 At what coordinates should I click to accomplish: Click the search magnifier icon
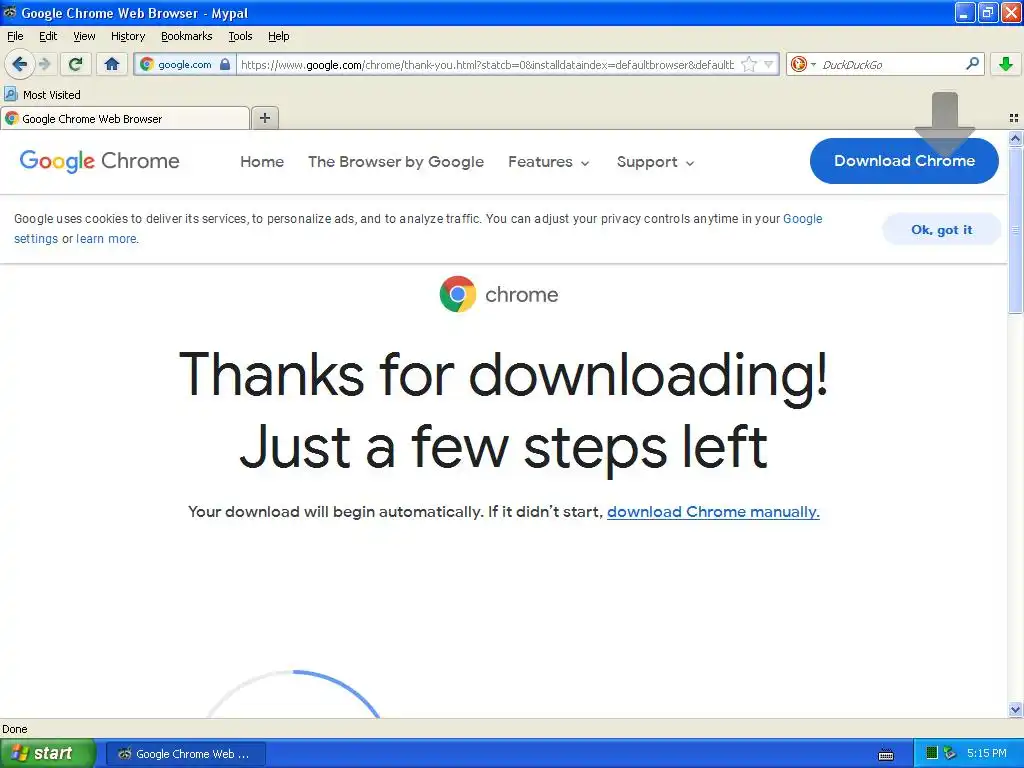(x=972, y=63)
